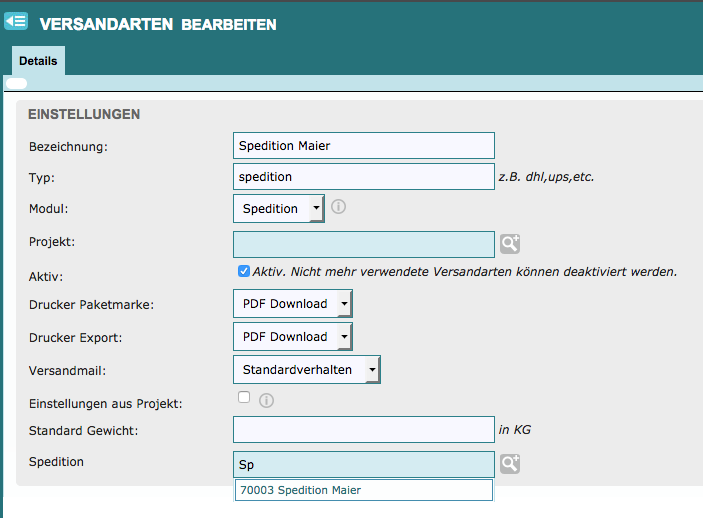This screenshot has height=518, width=703.
Task: Click the Spedition field containing Sp
Action: [x=363, y=464]
